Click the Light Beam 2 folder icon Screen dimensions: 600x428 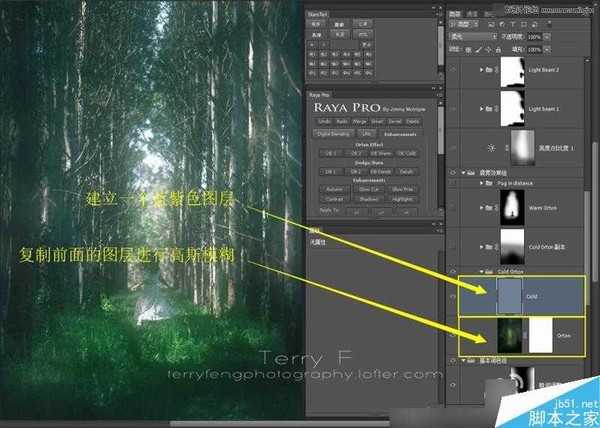point(489,70)
